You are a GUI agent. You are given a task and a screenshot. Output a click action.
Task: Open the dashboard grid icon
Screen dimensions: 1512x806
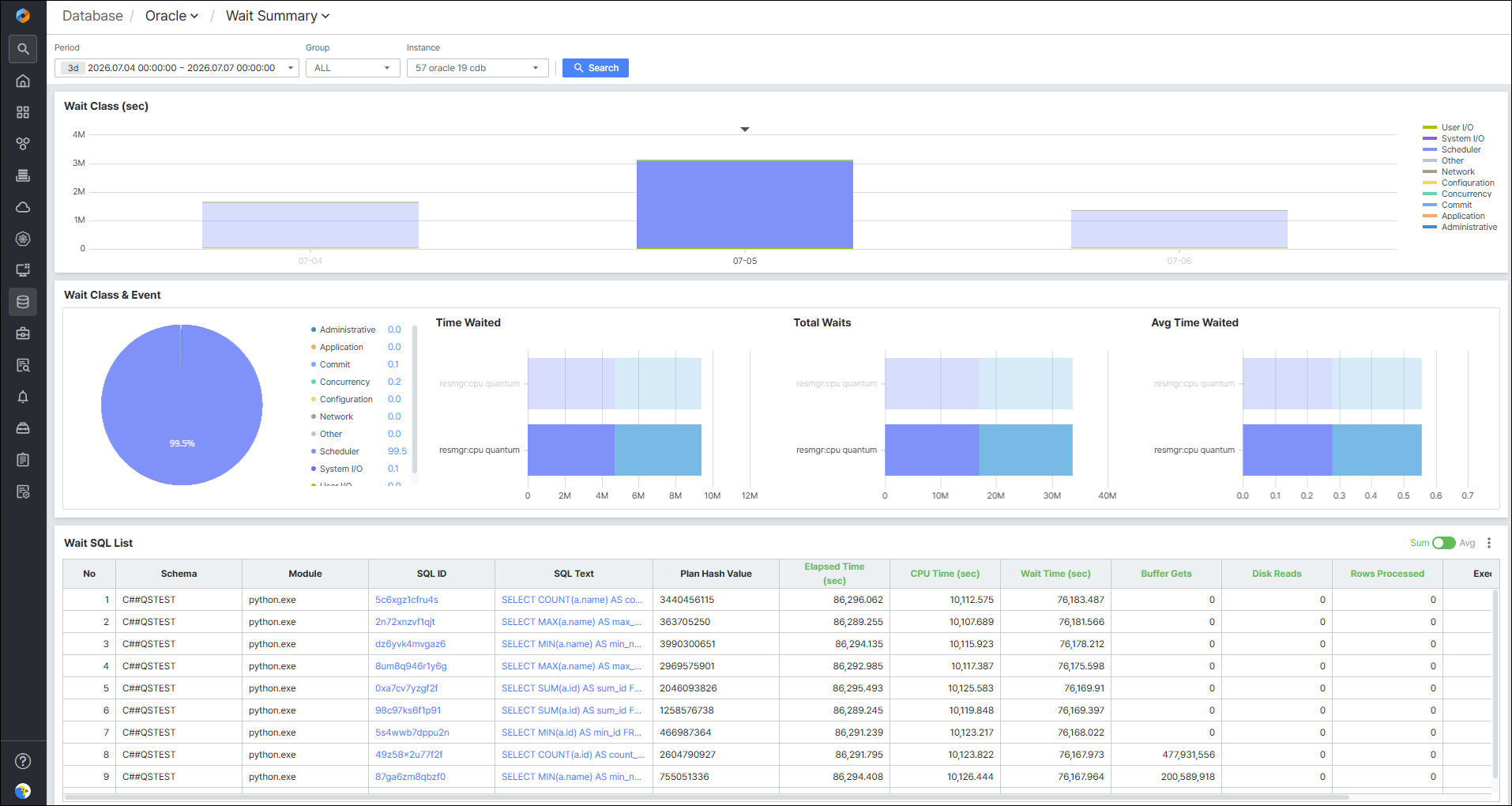(x=23, y=112)
